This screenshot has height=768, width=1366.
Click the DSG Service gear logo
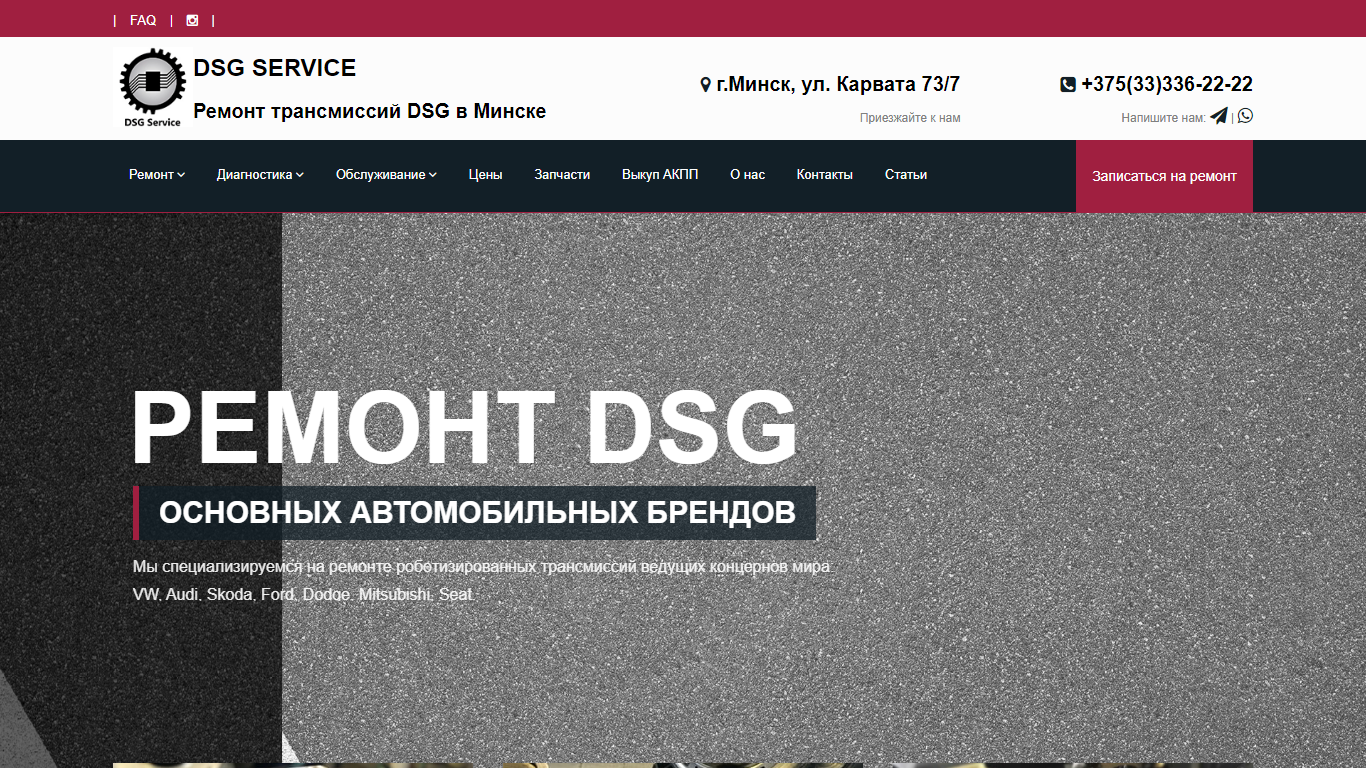[153, 88]
